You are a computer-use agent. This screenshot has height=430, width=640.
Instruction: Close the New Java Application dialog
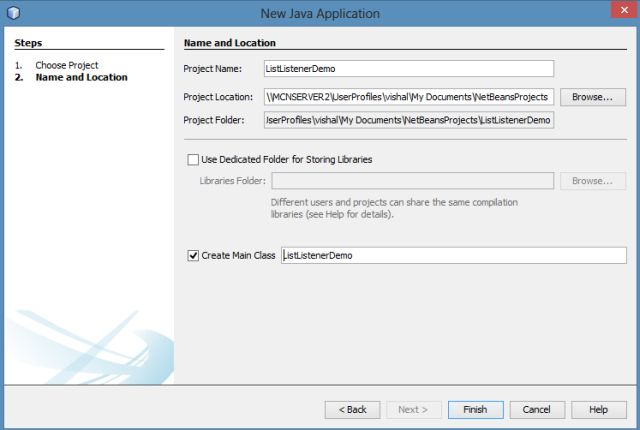[624, 10]
